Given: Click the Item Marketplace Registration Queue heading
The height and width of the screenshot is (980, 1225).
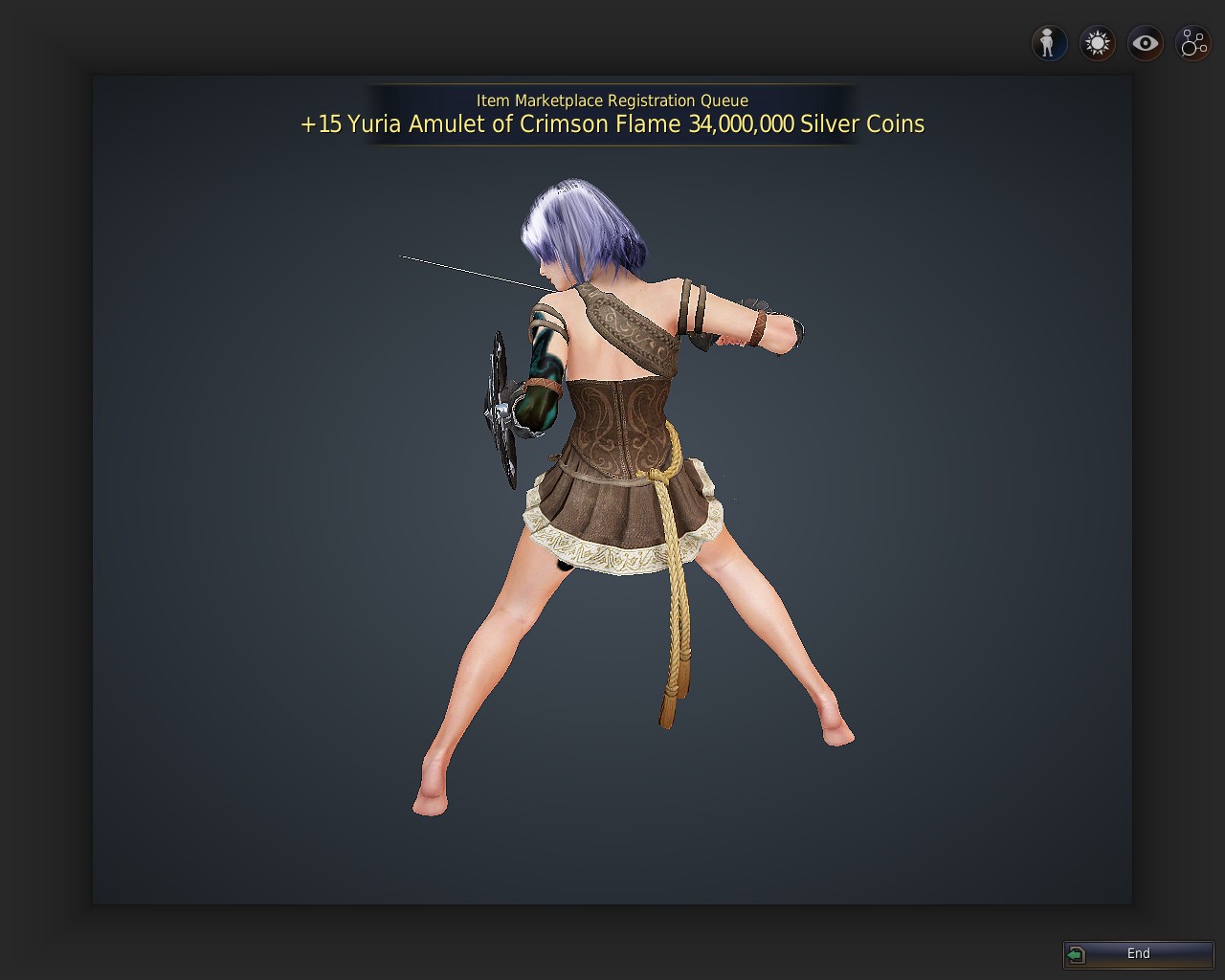Looking at the screenshot, I should click(612, 100).
